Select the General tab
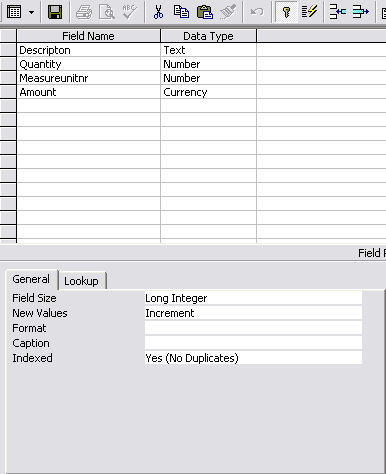386x474 pixels. (x=31, y=279)
